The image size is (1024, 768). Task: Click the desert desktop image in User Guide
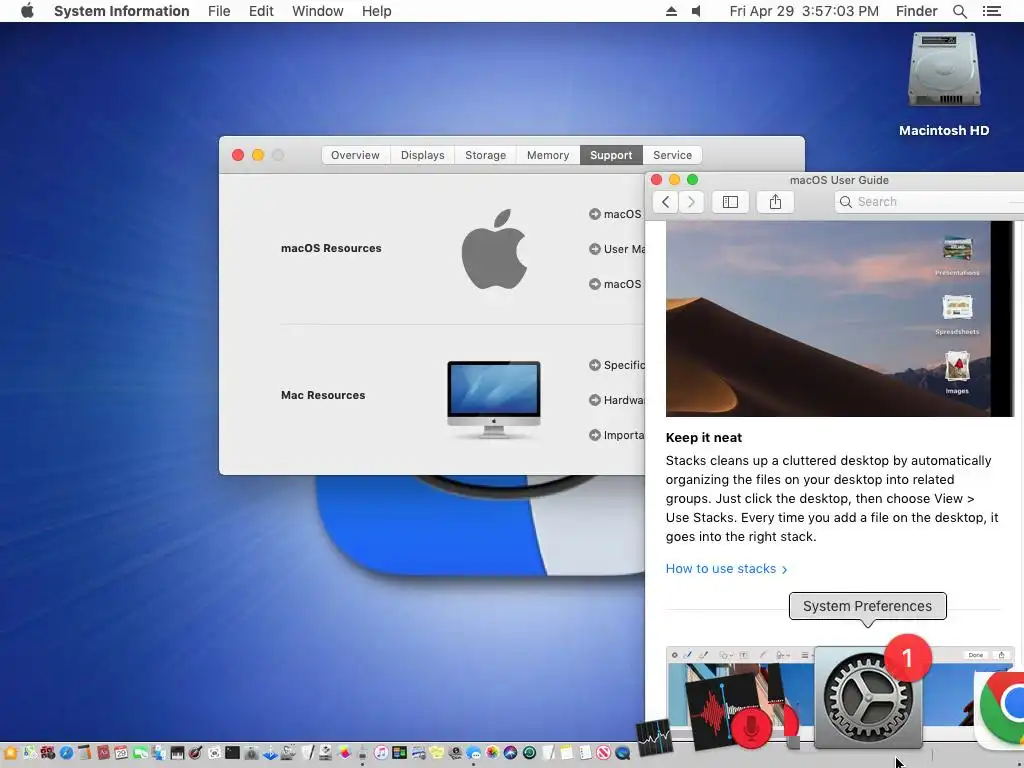pyautogui.click(x=839, y=319)
